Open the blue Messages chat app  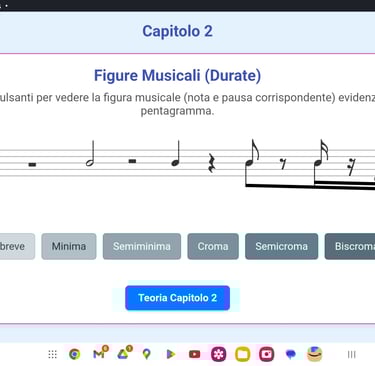tap(291, 354)
